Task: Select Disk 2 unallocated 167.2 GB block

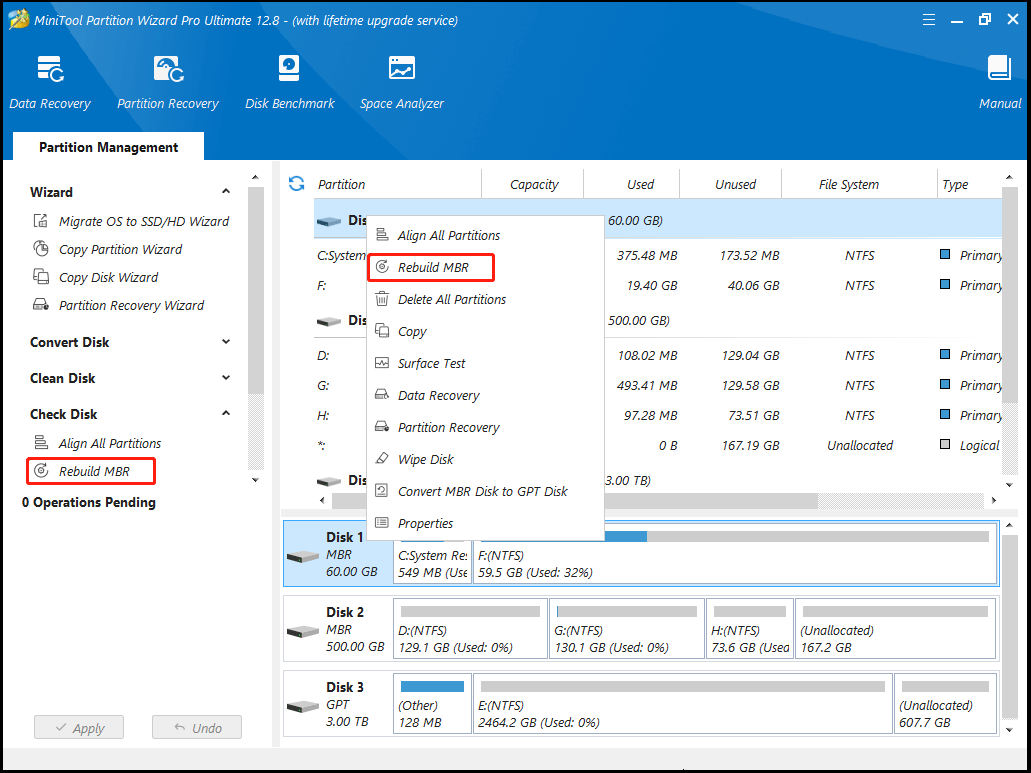Action: coord(896,628)
